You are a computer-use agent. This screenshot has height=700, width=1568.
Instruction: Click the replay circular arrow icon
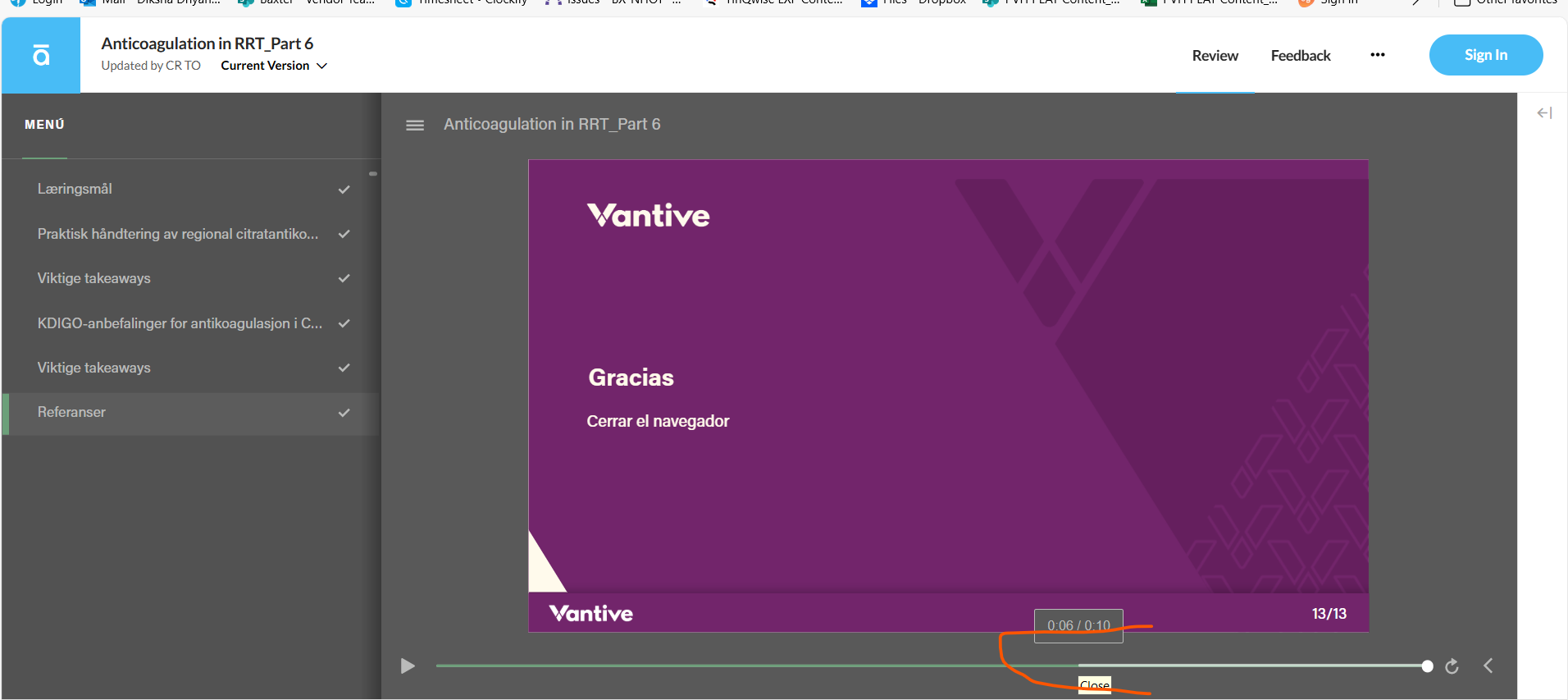coord(1452,666)
